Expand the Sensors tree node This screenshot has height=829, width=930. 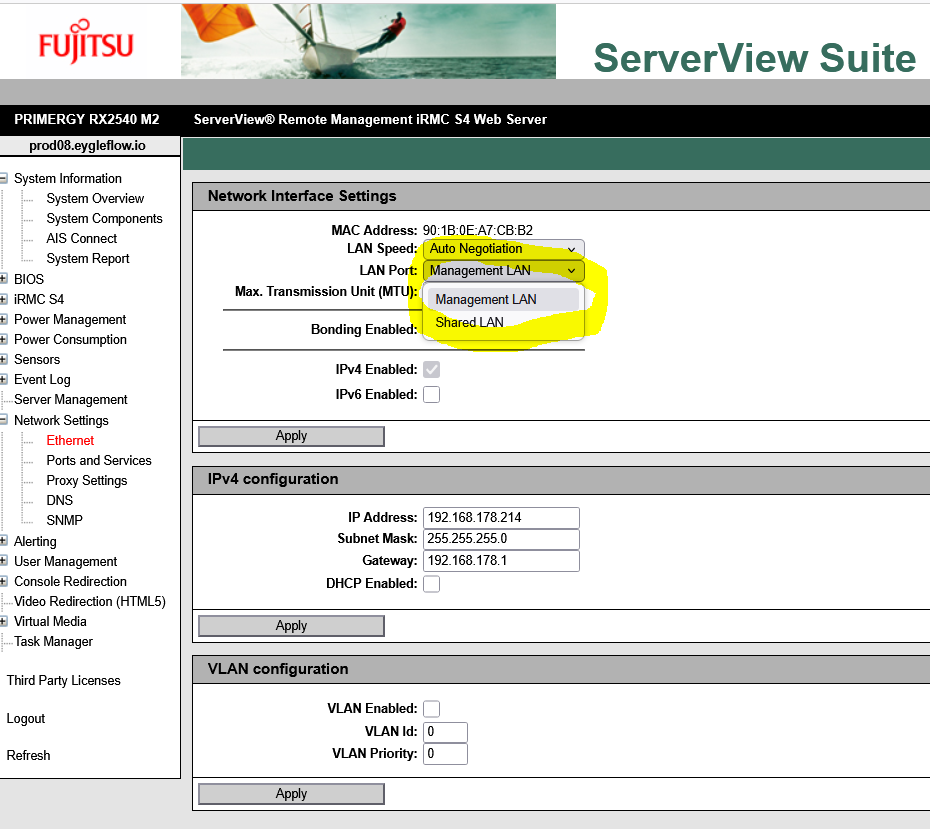[x=4, y=359]
